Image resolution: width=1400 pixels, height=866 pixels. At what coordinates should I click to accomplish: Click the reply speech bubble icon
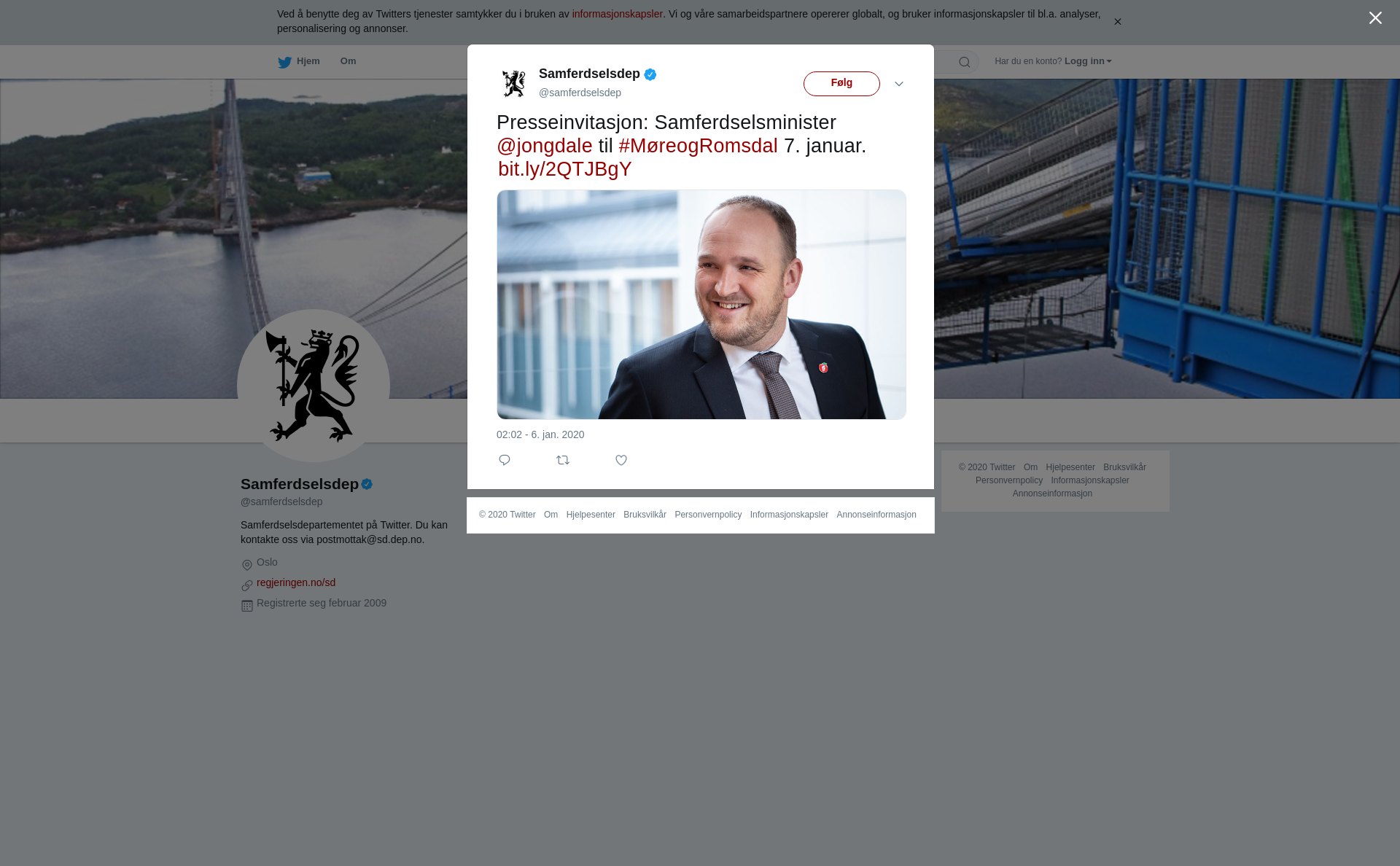point(505,460)
